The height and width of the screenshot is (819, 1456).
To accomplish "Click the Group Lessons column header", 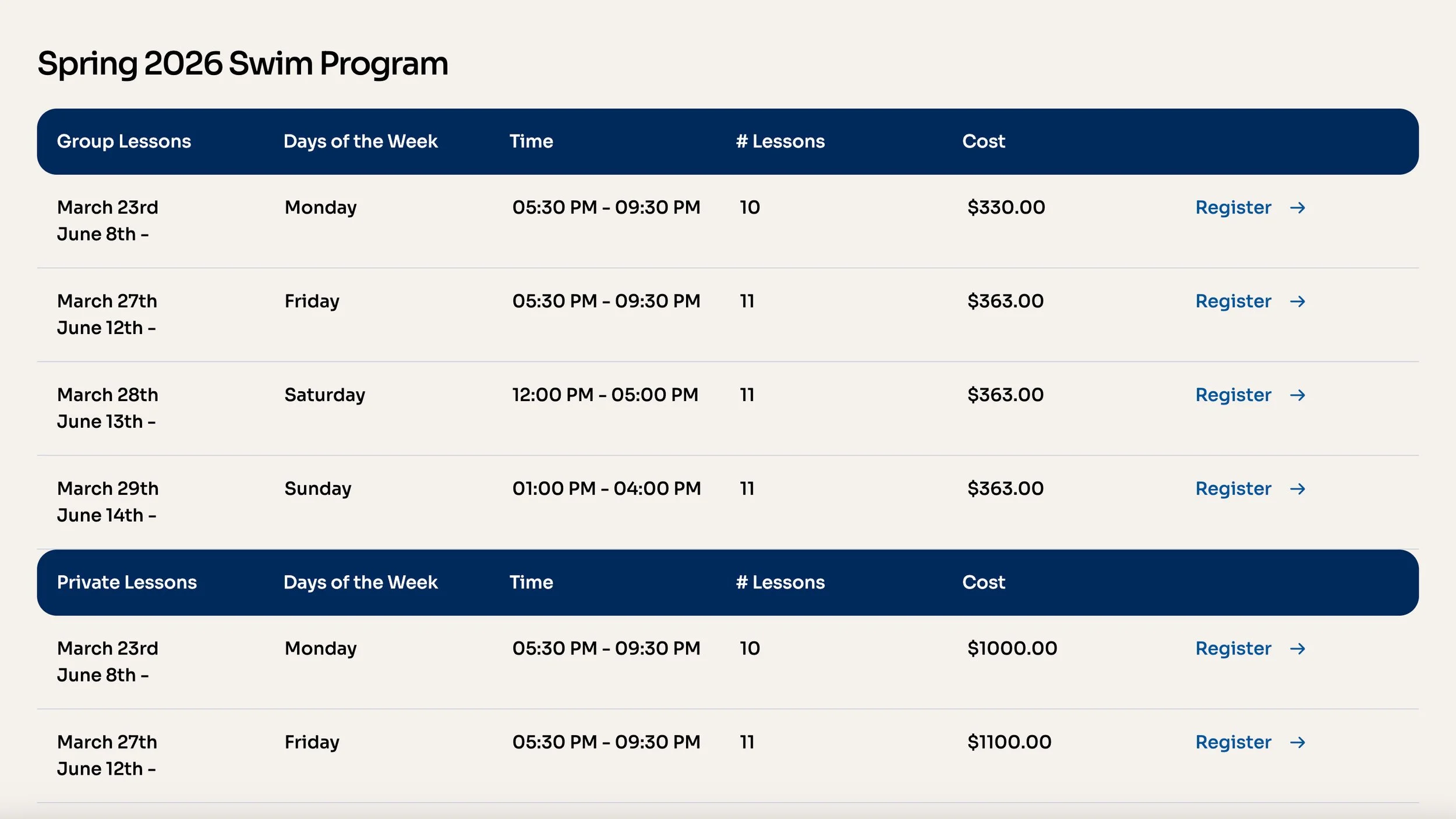I will coord(123,141).
